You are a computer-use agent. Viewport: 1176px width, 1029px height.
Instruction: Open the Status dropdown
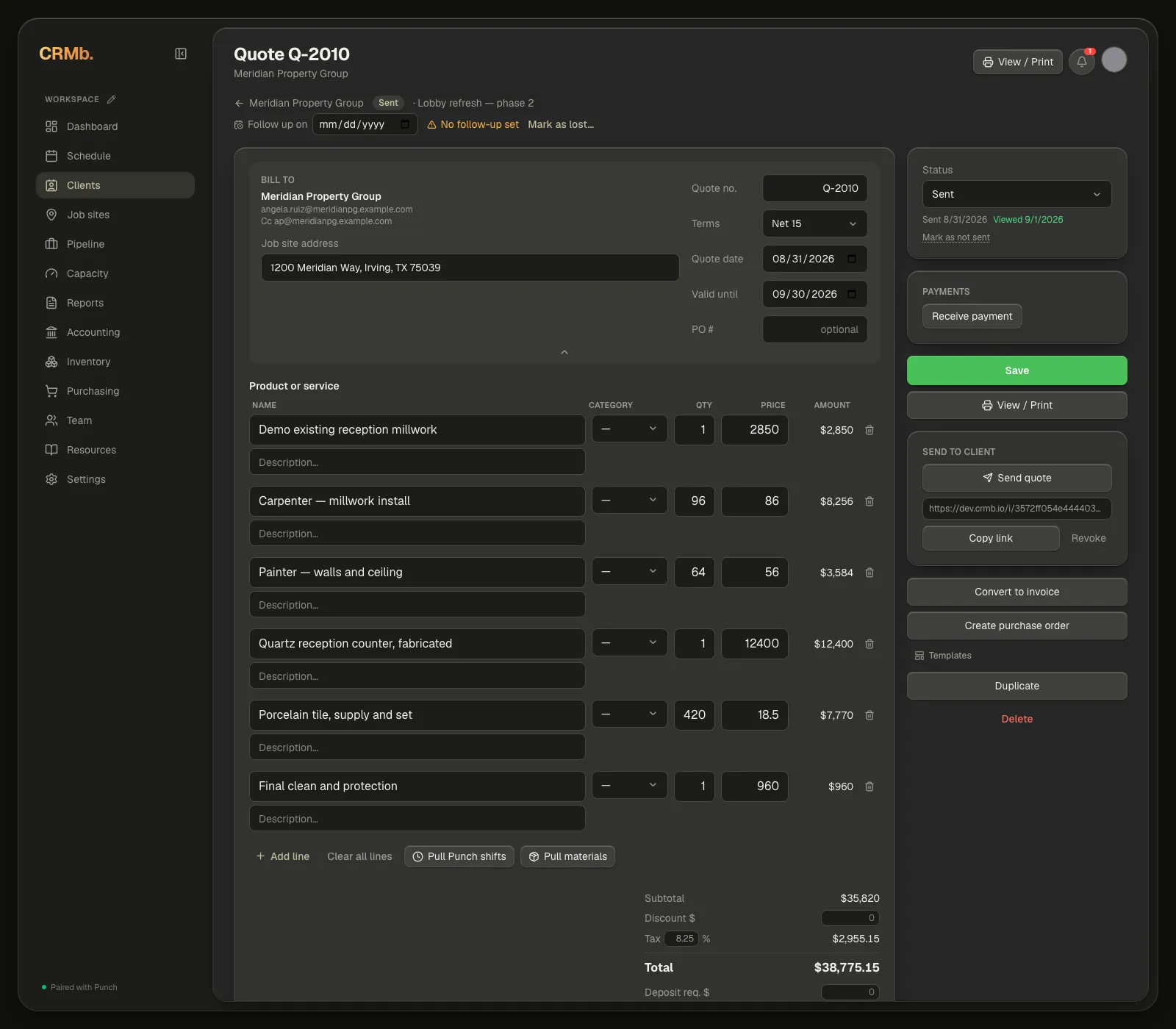coord(1017,194)
